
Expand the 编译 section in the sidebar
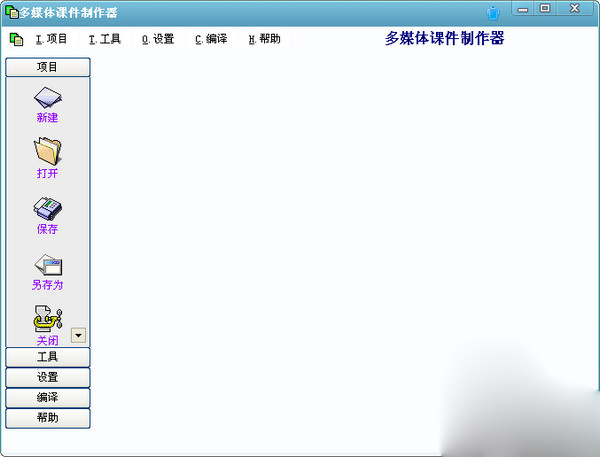pyautogui.click(x=47, y=397)
